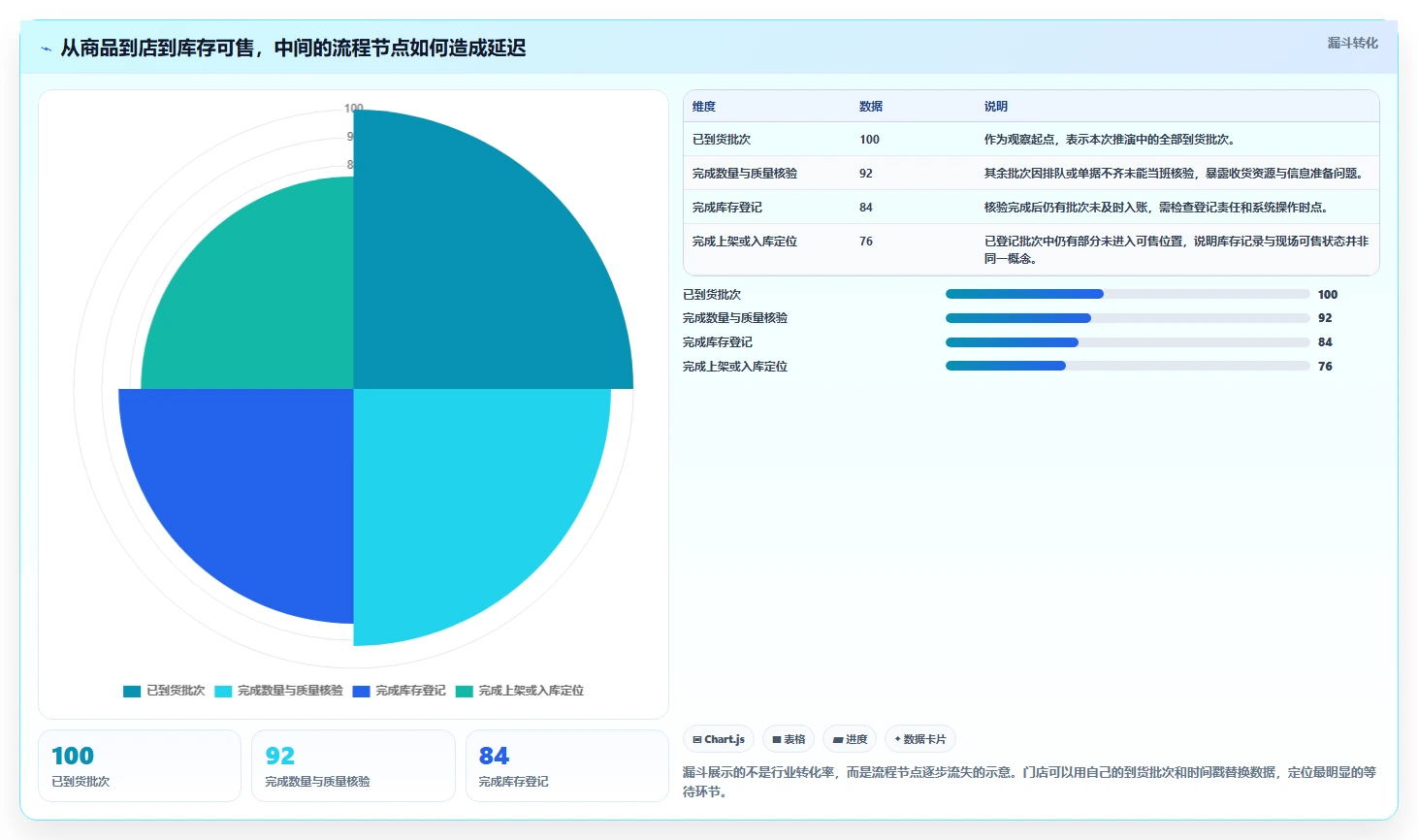This screenshot has height=840, width=1418.
Task: Toggle the 完成库存登记 legend swatch
Action: coord(361,692)
